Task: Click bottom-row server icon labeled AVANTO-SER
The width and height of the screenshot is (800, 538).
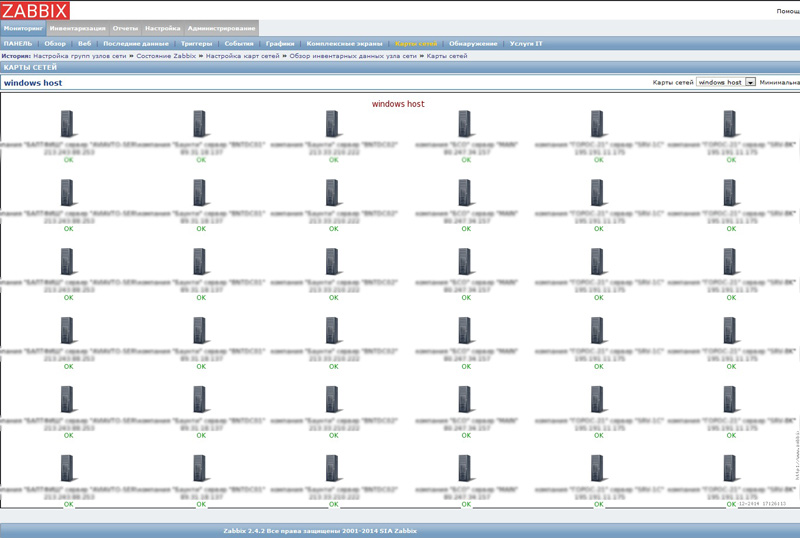Action: (x=67, y=469)
